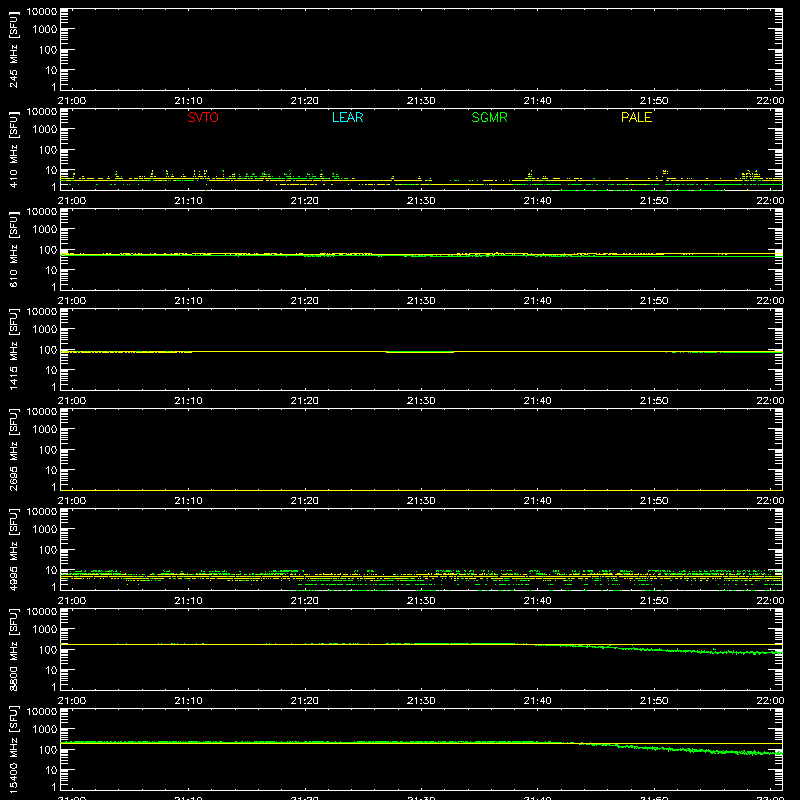This screenshot has height=800, width=800.
Task: Click the 10 tick label on the 1415 MHz axis
Action: tap(51, 370)
